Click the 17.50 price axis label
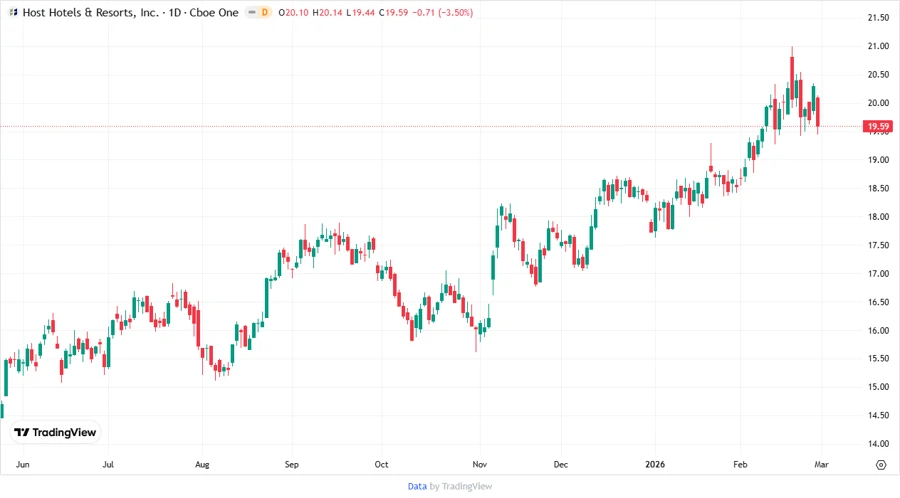900x498 pixels. tap(878, 245)
